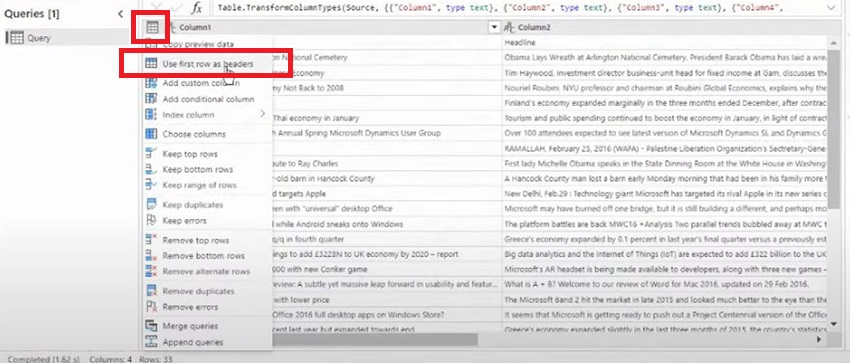Click the Add conditional column icon

point(151,99)
